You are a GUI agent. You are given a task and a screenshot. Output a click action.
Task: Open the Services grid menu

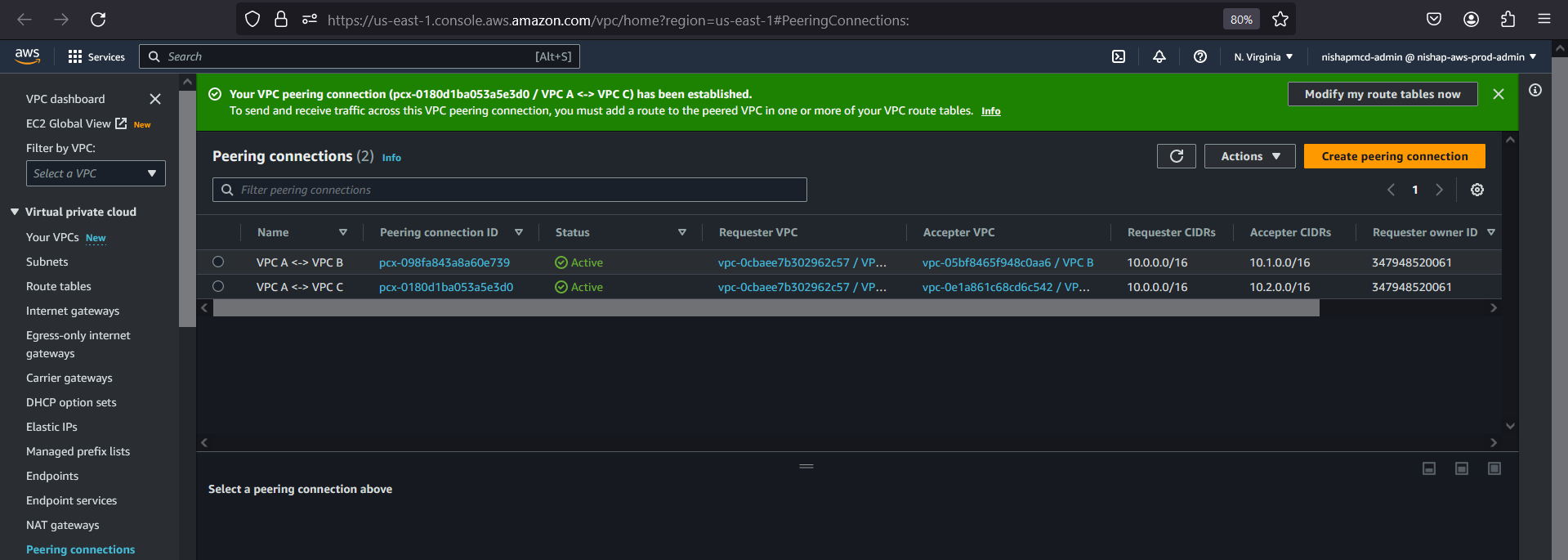tap(75, 56)
